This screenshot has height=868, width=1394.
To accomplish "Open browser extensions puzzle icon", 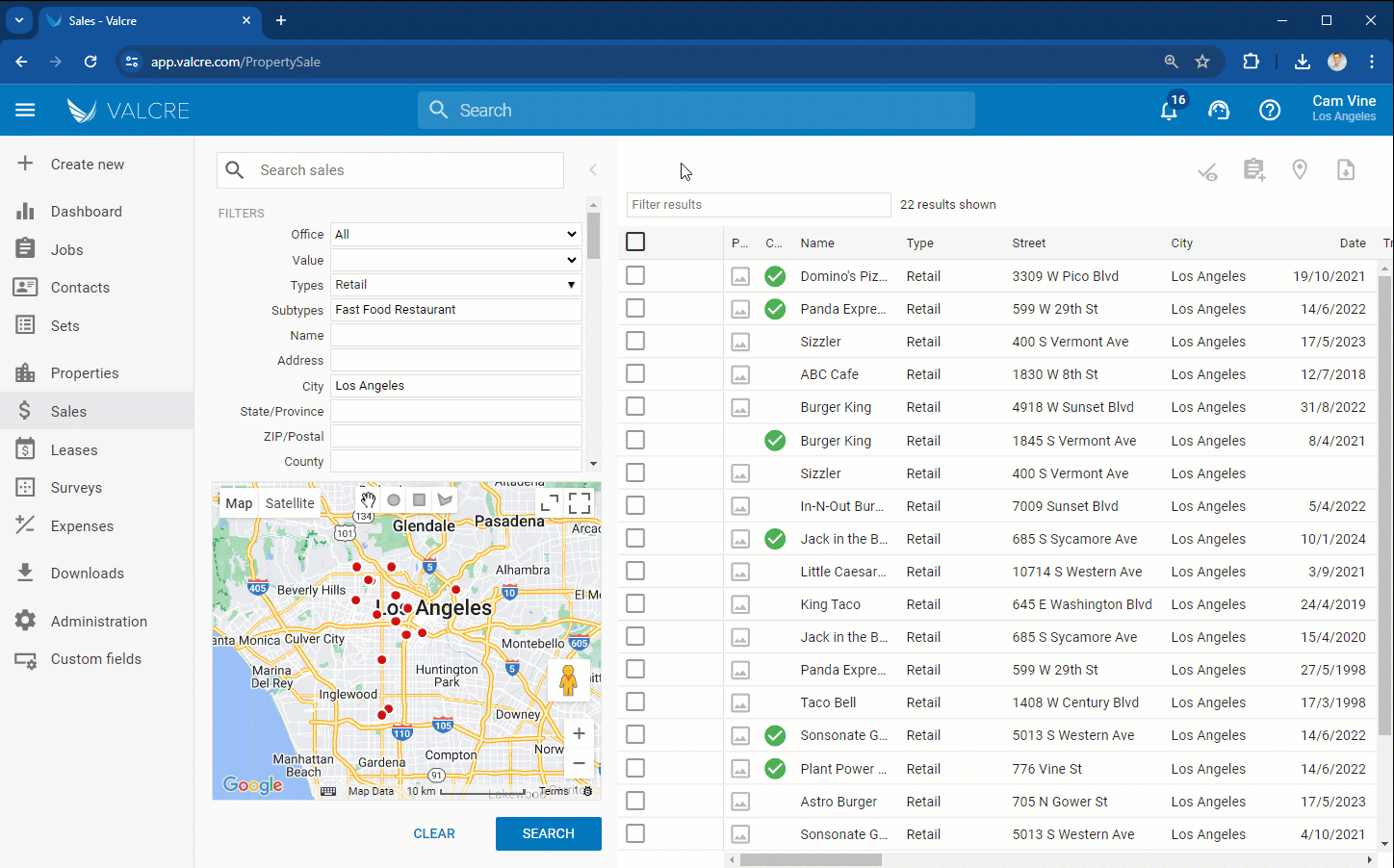I will [1251, 62].
